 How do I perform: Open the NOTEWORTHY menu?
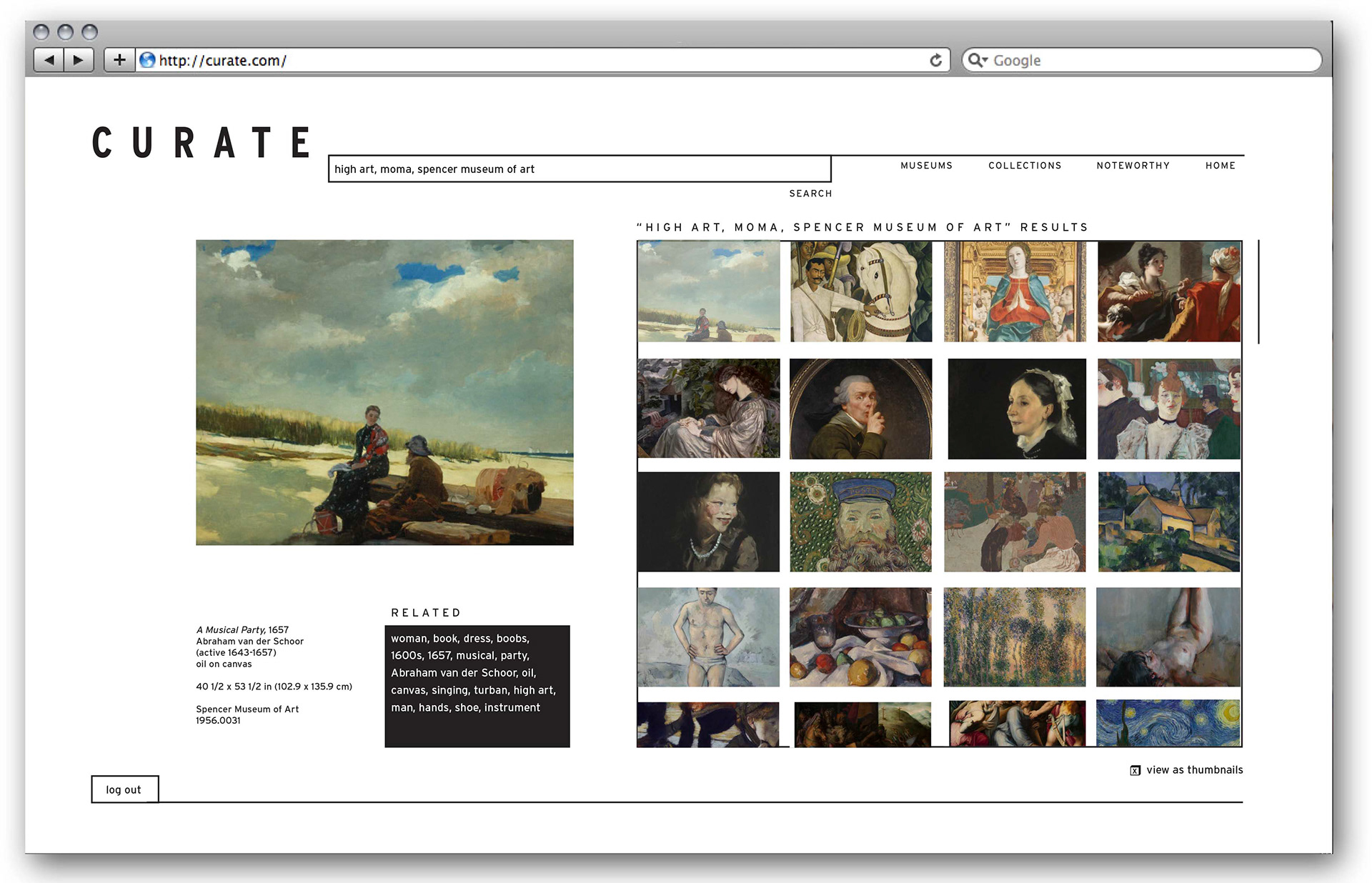(1133, 166)
